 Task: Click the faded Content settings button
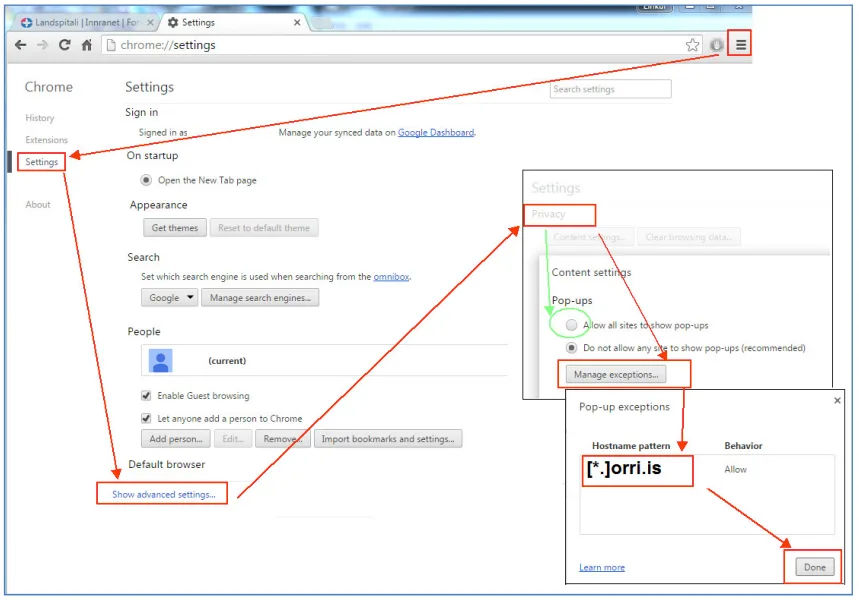(x=589, y=237)
